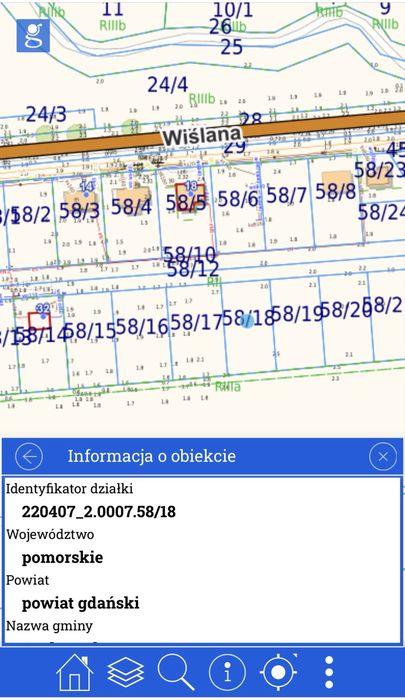The height and width of the screenshot is (700, 405).
Task: Tap the Województwo label
Action: coord(50,534)
